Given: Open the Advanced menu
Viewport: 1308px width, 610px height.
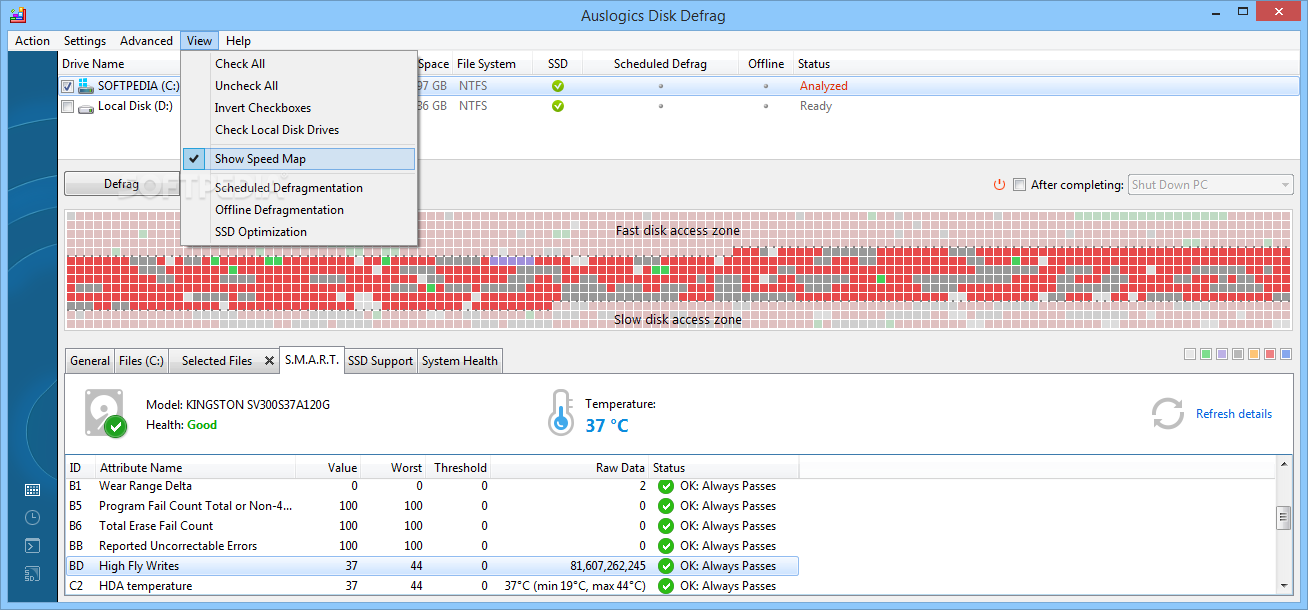Looking at the screenshot, I should (146, 41).
